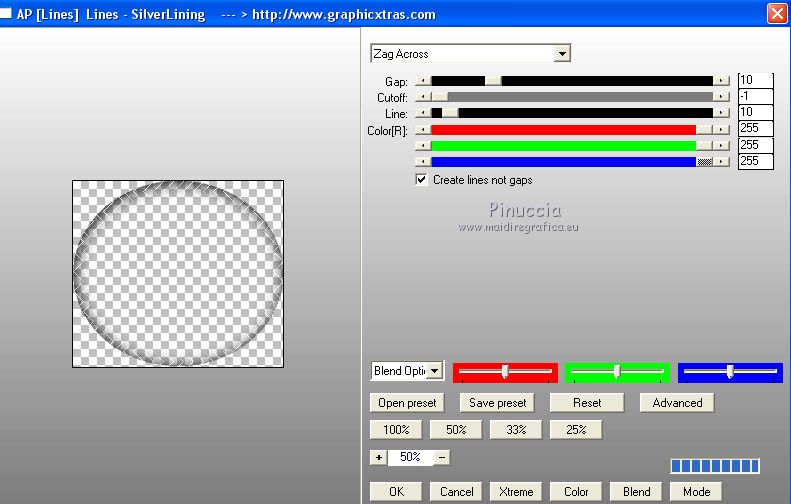791x504 pixels.
Task: Set preview zoom to 33%
Action: 516,430
